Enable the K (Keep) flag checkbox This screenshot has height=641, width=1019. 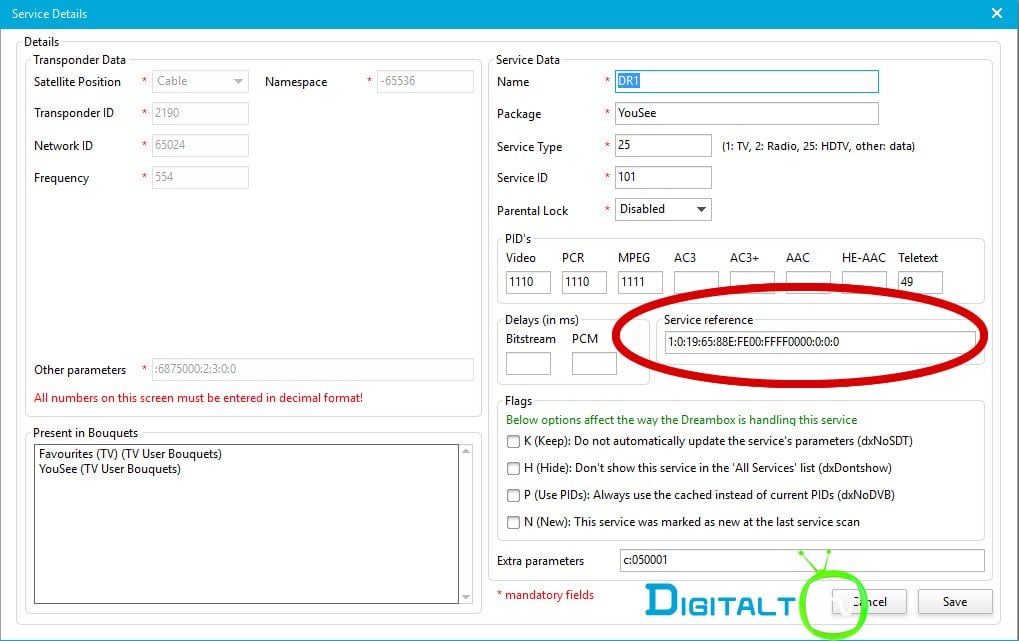point(514,441)
